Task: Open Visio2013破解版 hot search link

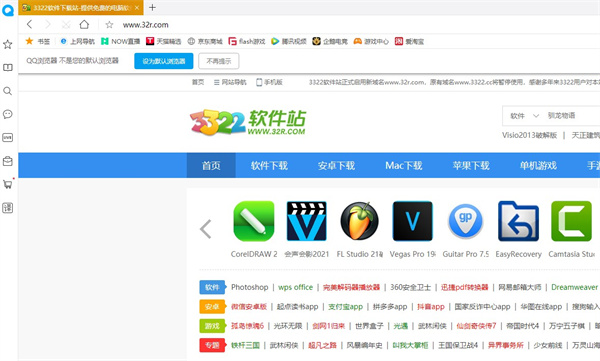Action: (x=530, y=135)
